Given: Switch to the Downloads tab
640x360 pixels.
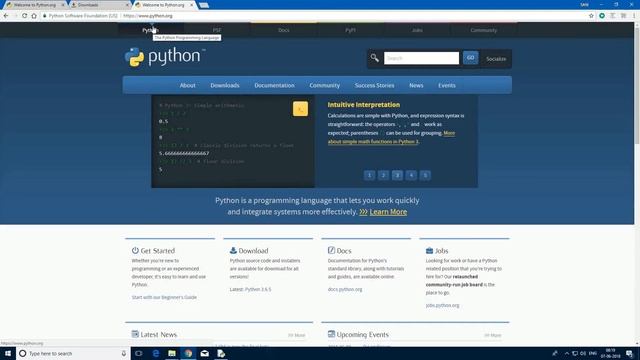Looking at the screenshot, I should point(100,5).
